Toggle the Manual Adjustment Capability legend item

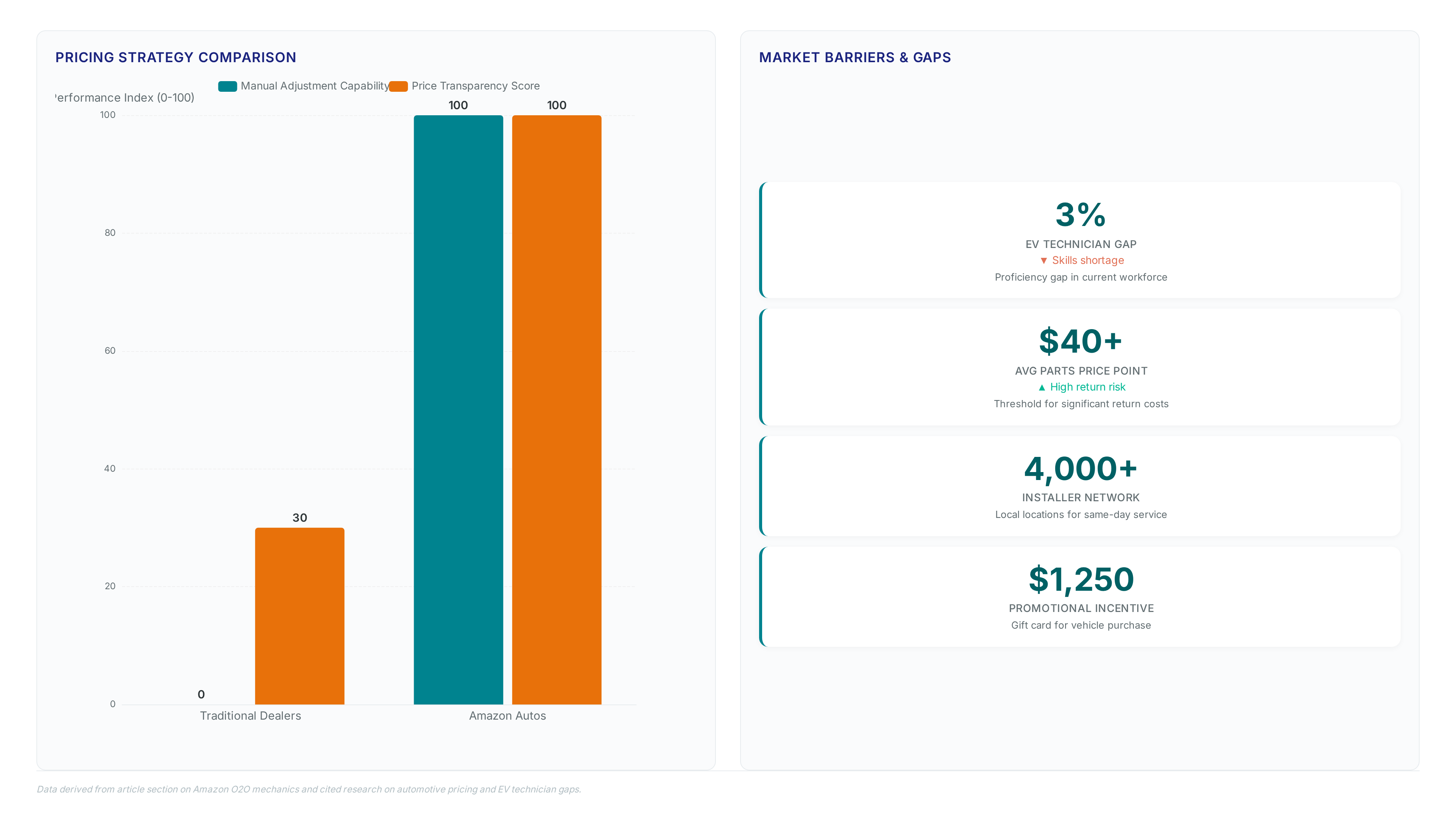[x=303, y=86]
